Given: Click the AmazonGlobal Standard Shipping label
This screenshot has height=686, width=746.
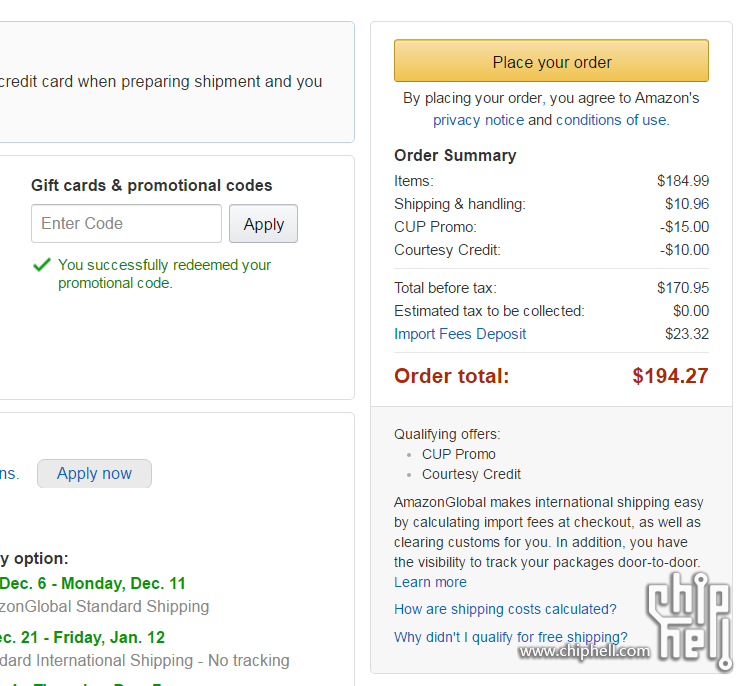Looking at the screenshot, I should [104, 607].
